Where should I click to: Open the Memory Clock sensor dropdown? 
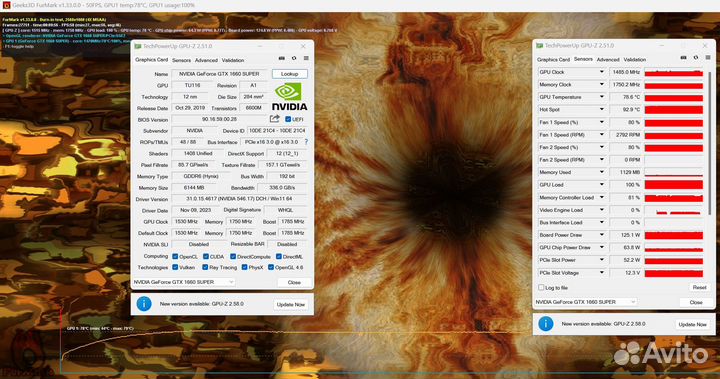(x=602, y=85)
